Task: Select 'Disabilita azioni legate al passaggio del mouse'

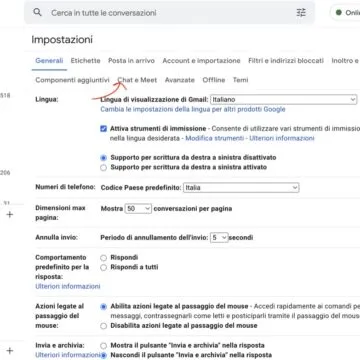Action: coord(104,326)
